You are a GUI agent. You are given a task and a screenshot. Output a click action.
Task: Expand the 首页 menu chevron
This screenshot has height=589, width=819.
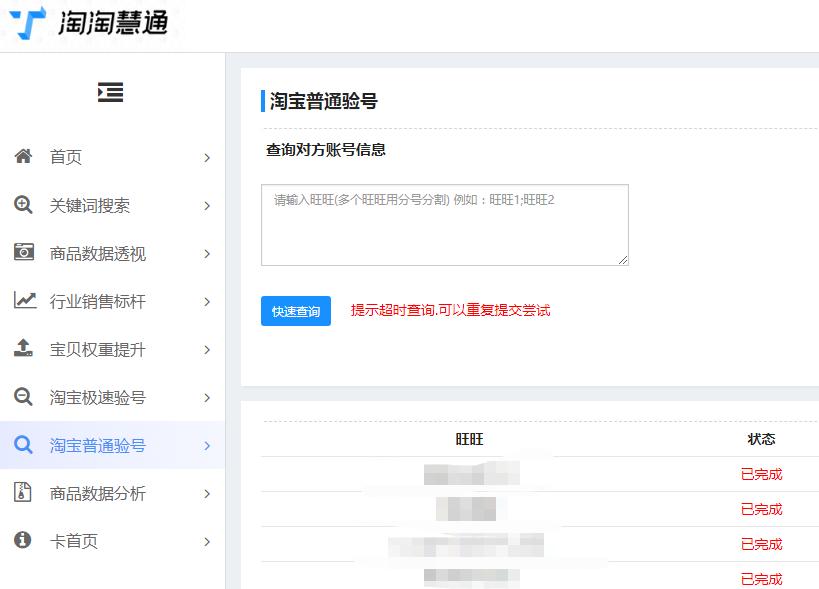pos(208,157)
